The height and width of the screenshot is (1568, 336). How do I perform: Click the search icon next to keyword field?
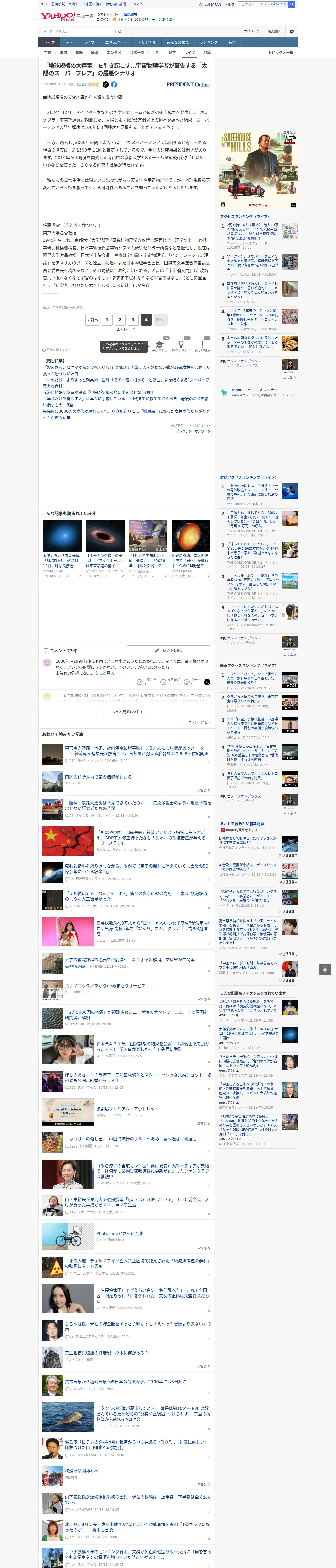(x=120, y=31)
